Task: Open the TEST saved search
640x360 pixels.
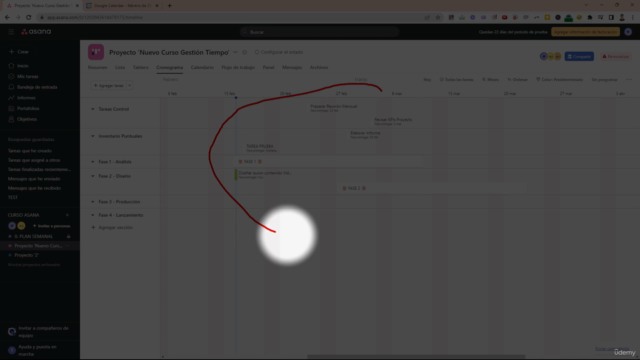Action: (x=13, y=197)
